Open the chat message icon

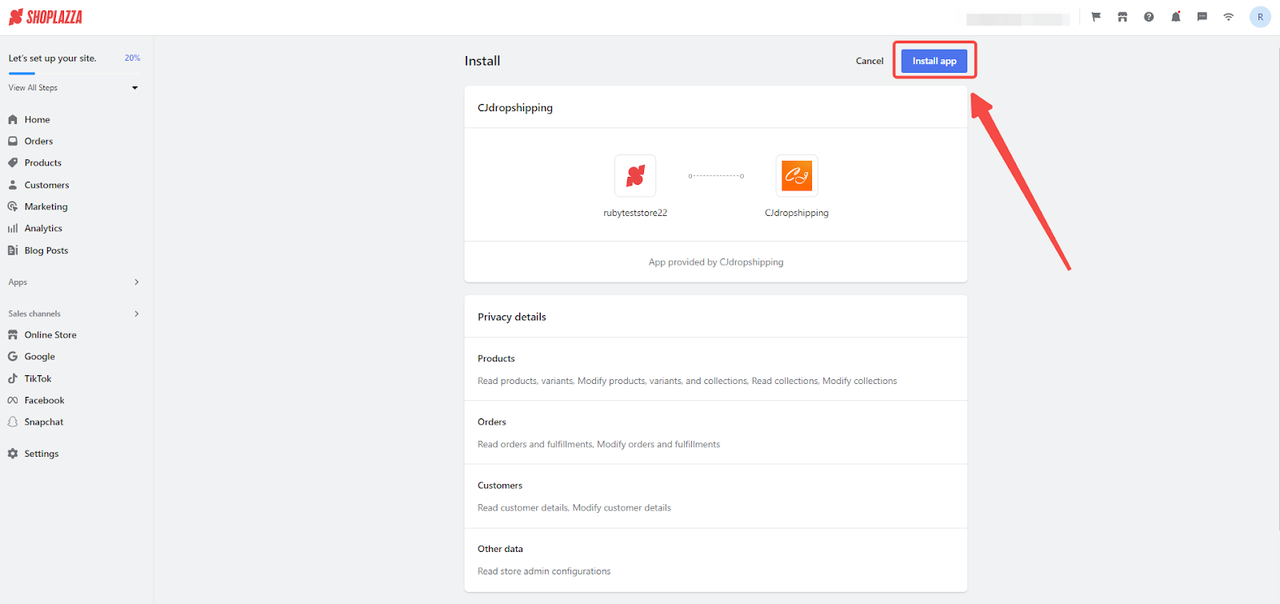pos(1202,17)
